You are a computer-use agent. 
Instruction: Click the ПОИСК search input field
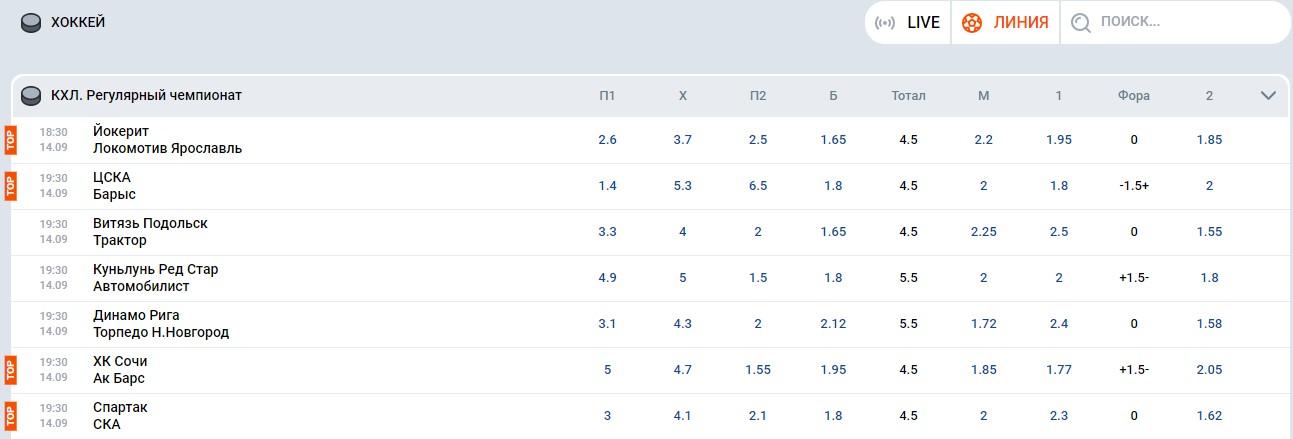click(x=1175, y=22)
